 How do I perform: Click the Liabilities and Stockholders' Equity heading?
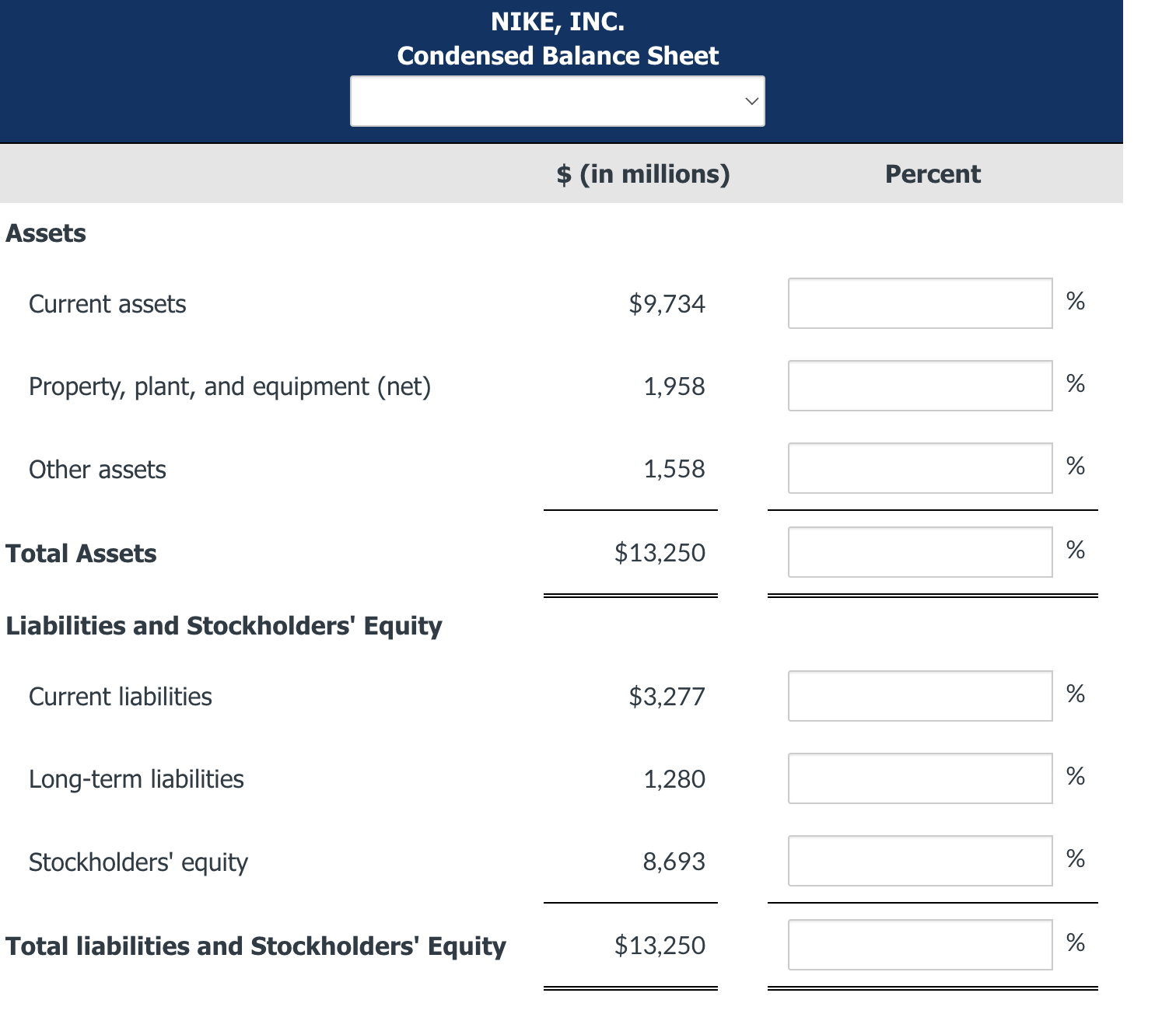223,625
